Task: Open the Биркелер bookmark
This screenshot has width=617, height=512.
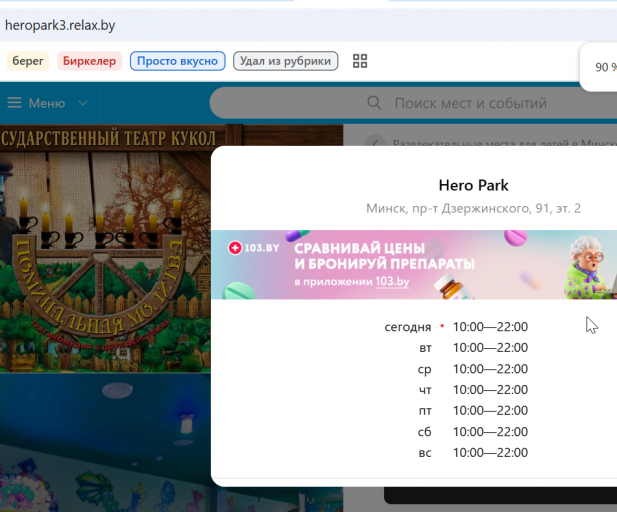Action: (89, 61)
